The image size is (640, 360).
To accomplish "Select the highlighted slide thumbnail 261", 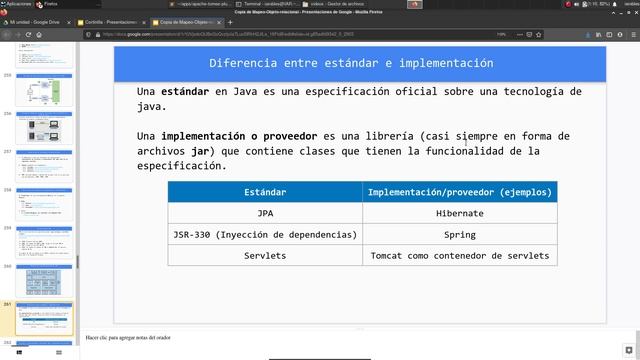I will click(44, 319).
